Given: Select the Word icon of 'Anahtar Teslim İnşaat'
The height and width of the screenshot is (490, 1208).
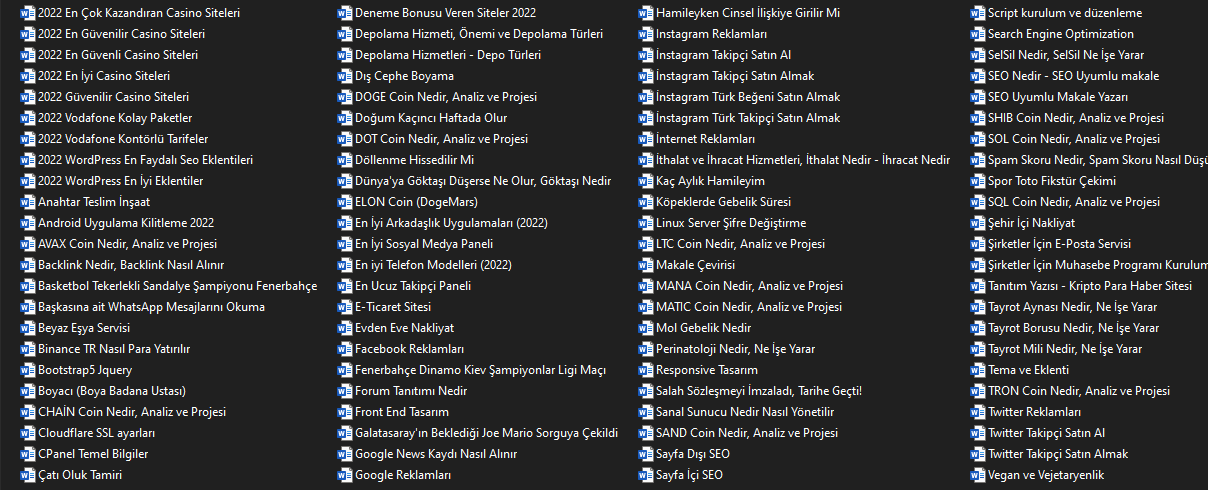Looking at the screenshot, I should coord(27,202).
